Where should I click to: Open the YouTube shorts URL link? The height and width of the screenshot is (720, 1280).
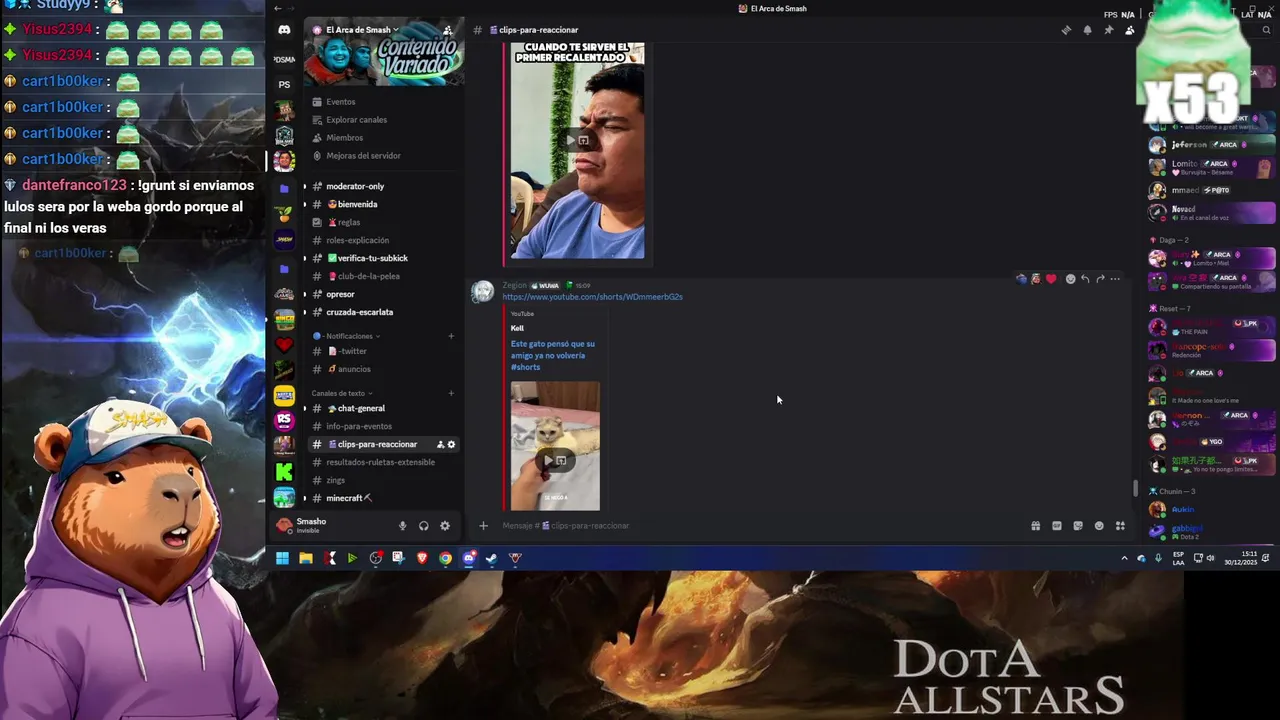[x=592, y=297]
